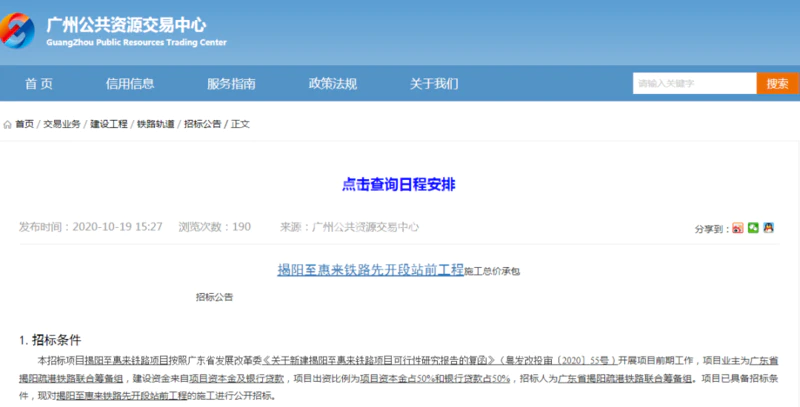Share the page to Weibo

(x=737, y=228)
